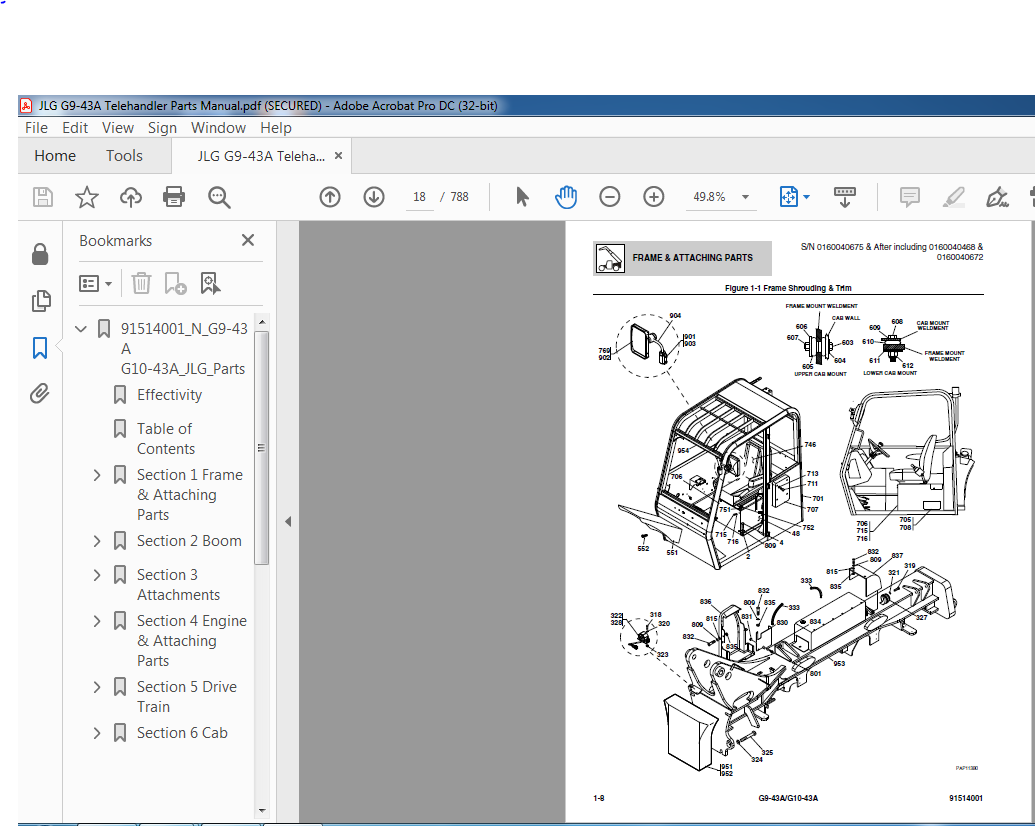Open Find text magnifier icon

pos(218,197)
